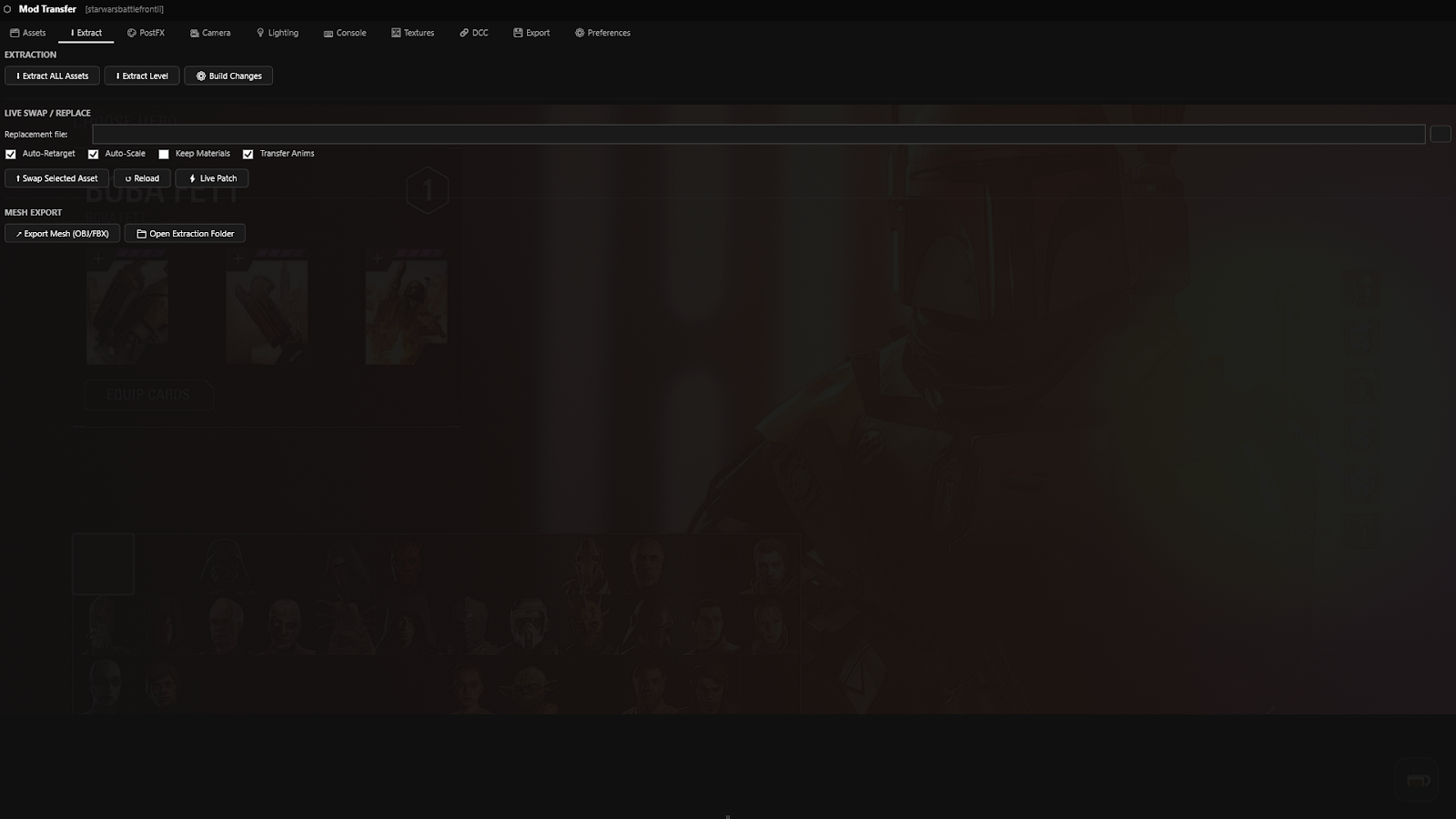Focus the Replacement file input field

tap(759, 134)
